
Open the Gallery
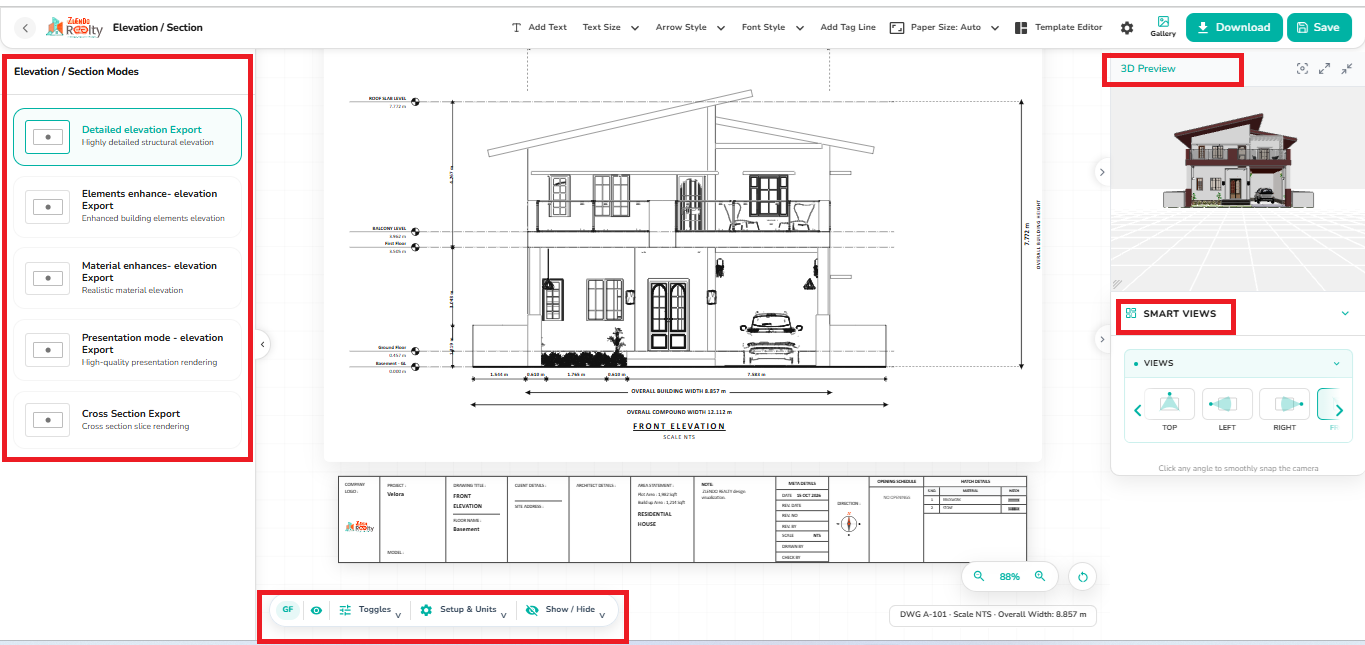point(1163,27)
